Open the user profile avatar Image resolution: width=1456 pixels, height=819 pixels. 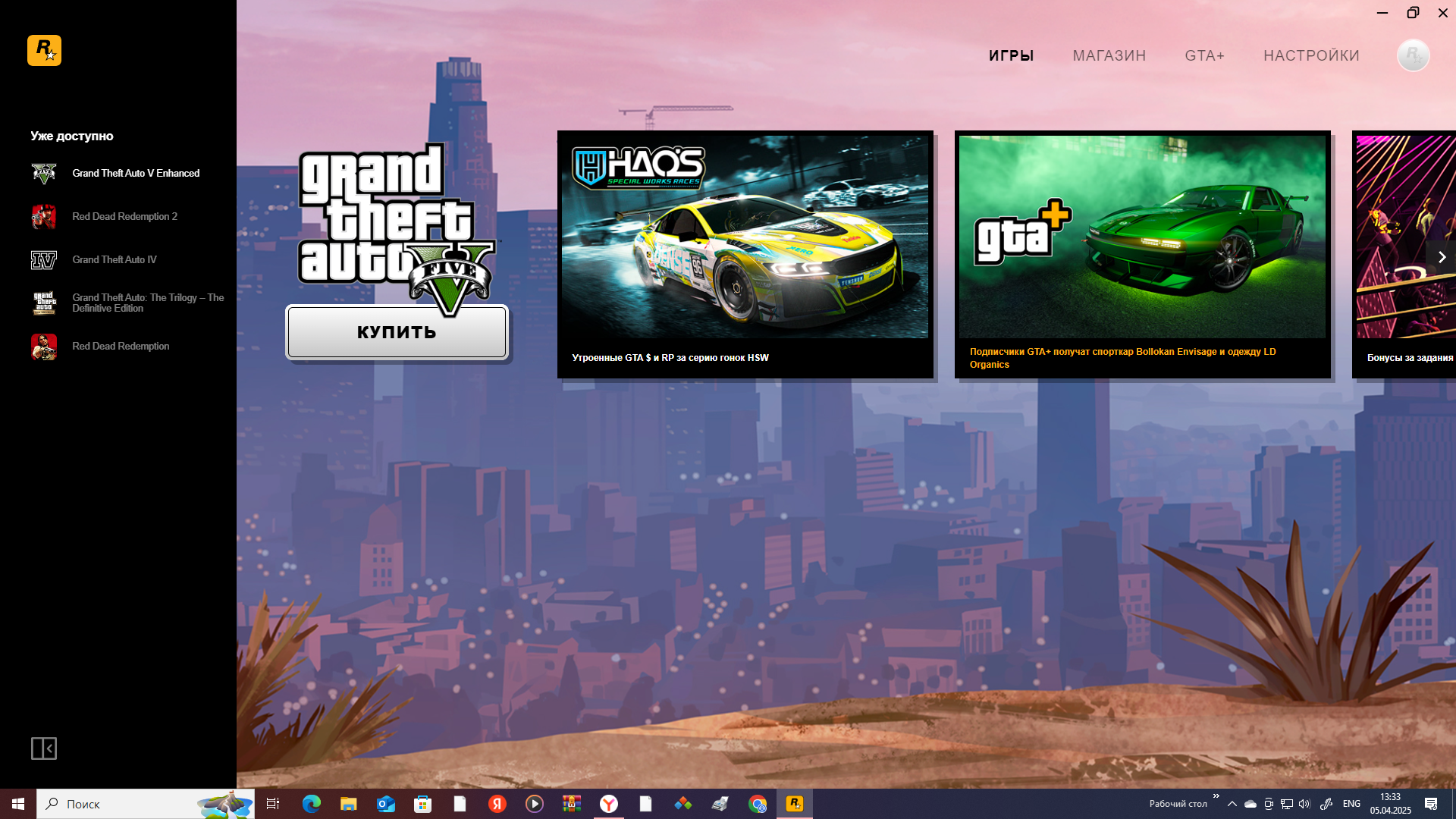tap(1413, 55)
